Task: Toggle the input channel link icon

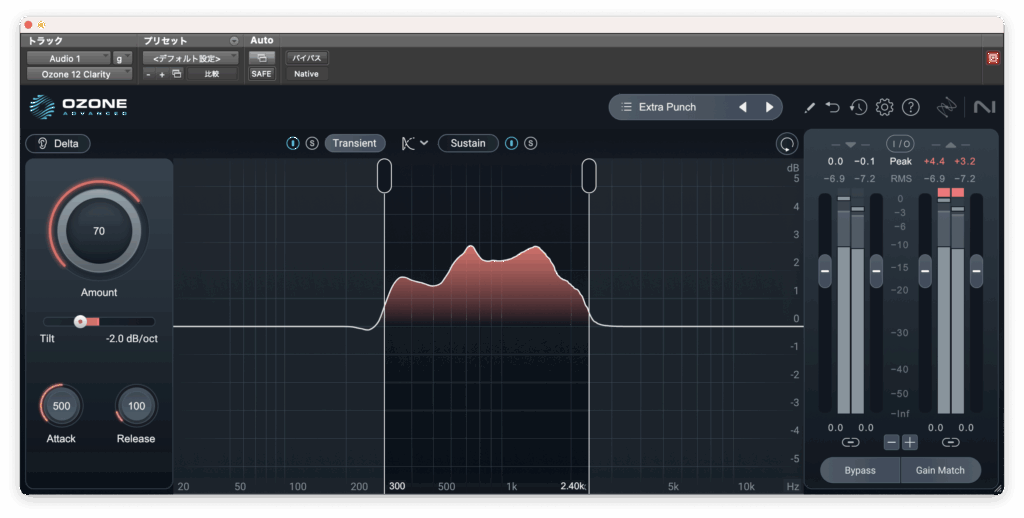Action: click(x=850, y=442)
